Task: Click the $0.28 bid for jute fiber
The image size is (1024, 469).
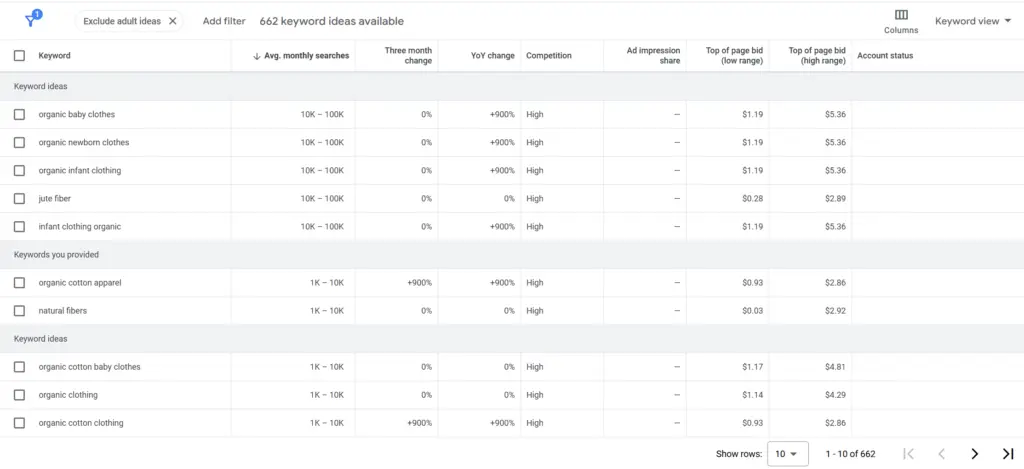Action: click(752, 199)
